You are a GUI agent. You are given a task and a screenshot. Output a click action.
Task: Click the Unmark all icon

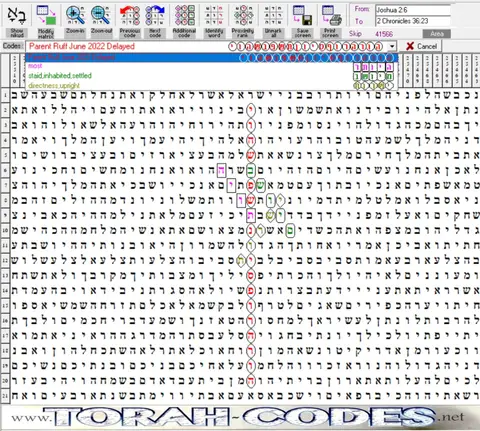(273, 15)
